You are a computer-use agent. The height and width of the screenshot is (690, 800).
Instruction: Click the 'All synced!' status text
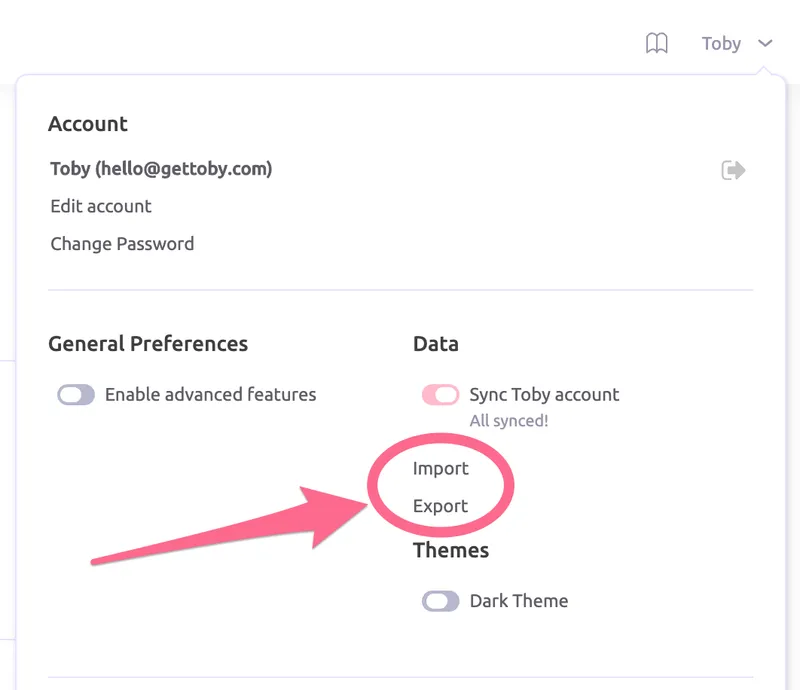(509, 421)
